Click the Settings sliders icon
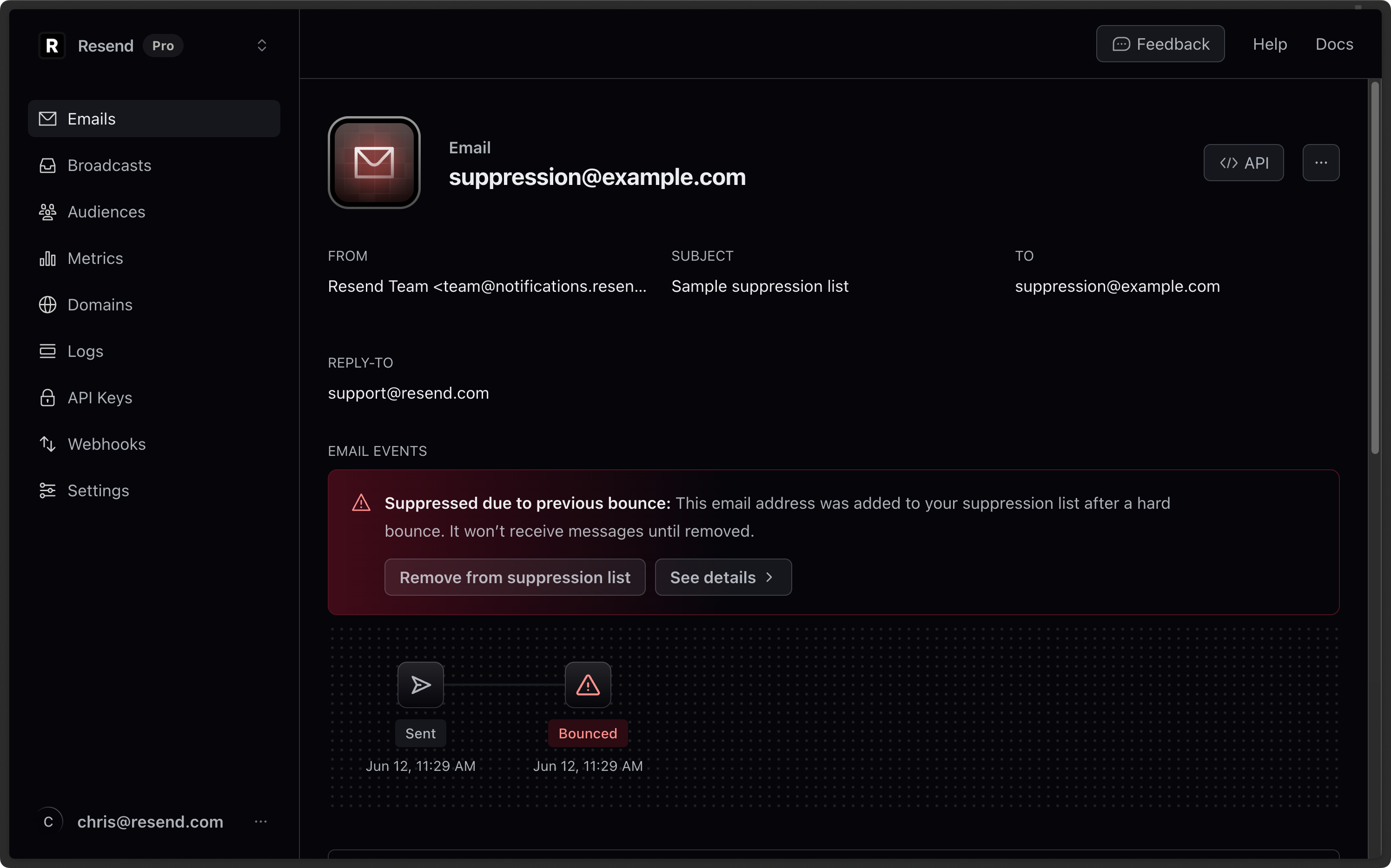This screenshot has width=1391, height=868. click(x=48, y=491)
